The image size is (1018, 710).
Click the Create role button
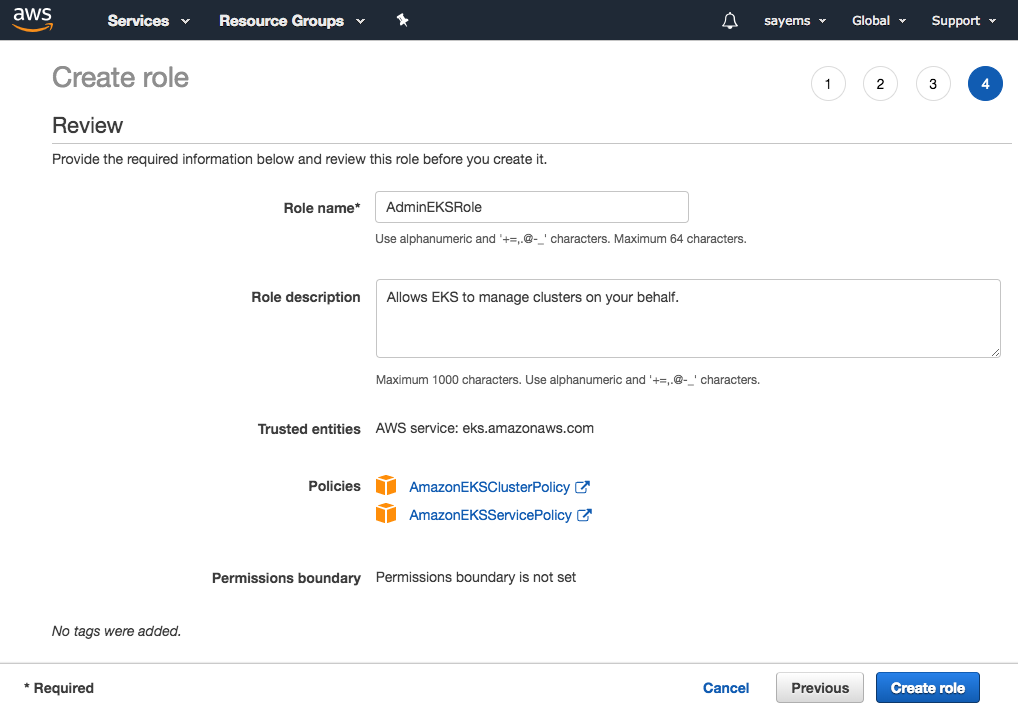928,688
